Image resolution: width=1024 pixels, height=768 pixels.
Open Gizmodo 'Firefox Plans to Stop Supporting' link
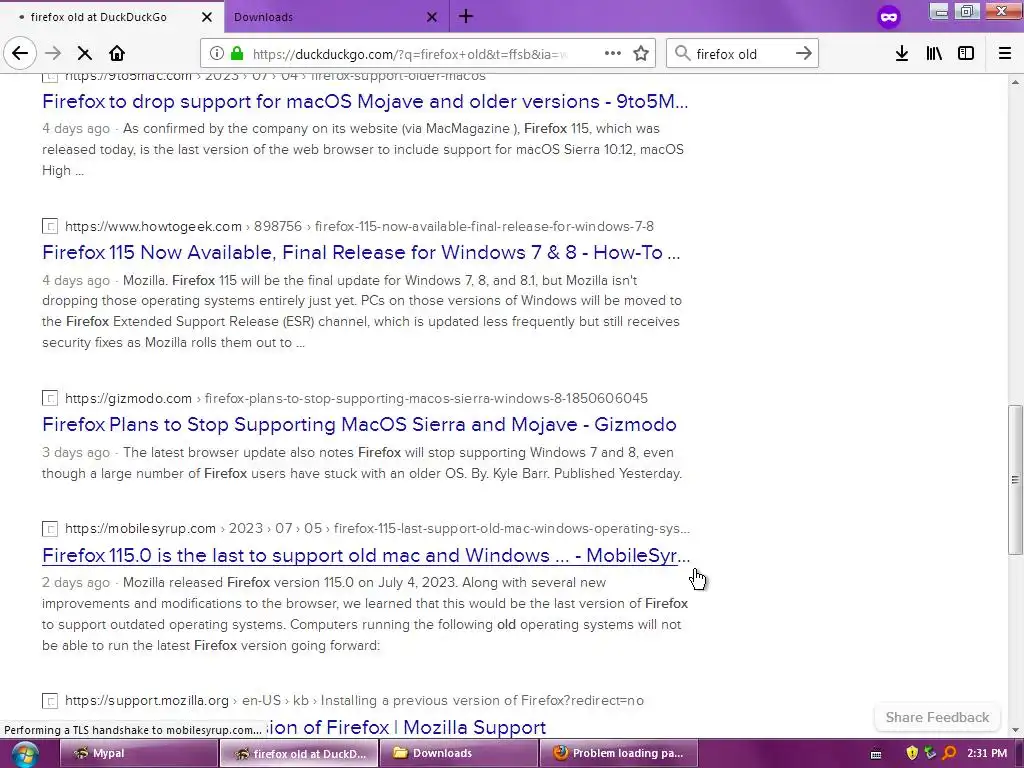[359, 424]
